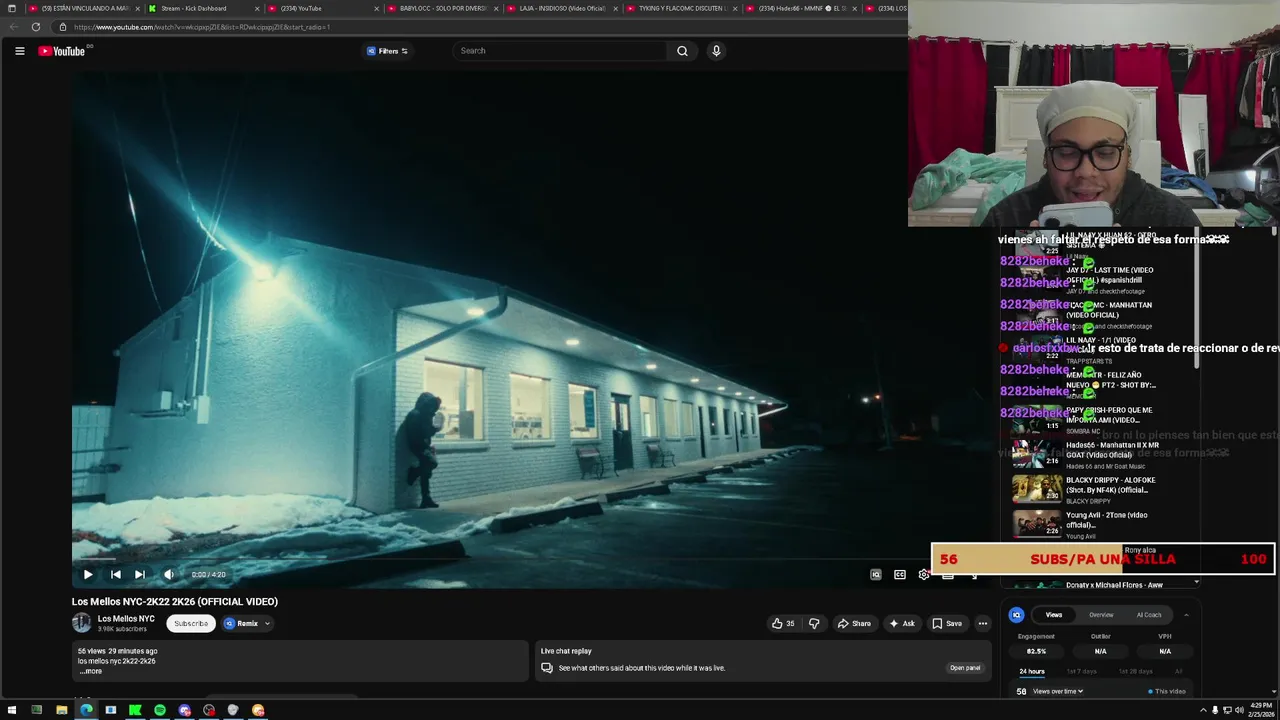Click the browser address bar URL
Image resolution: width=1280 pixels, height=720 pixels.
202,27
